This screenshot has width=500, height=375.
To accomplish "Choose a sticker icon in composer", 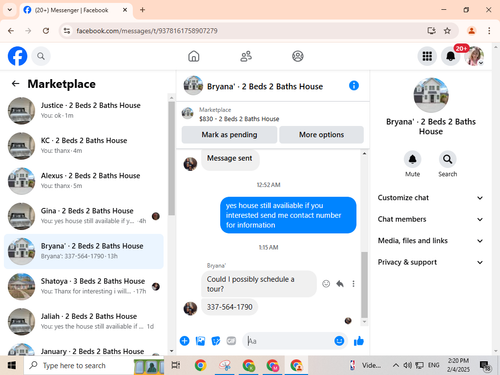I will click(x=216, y=341).
